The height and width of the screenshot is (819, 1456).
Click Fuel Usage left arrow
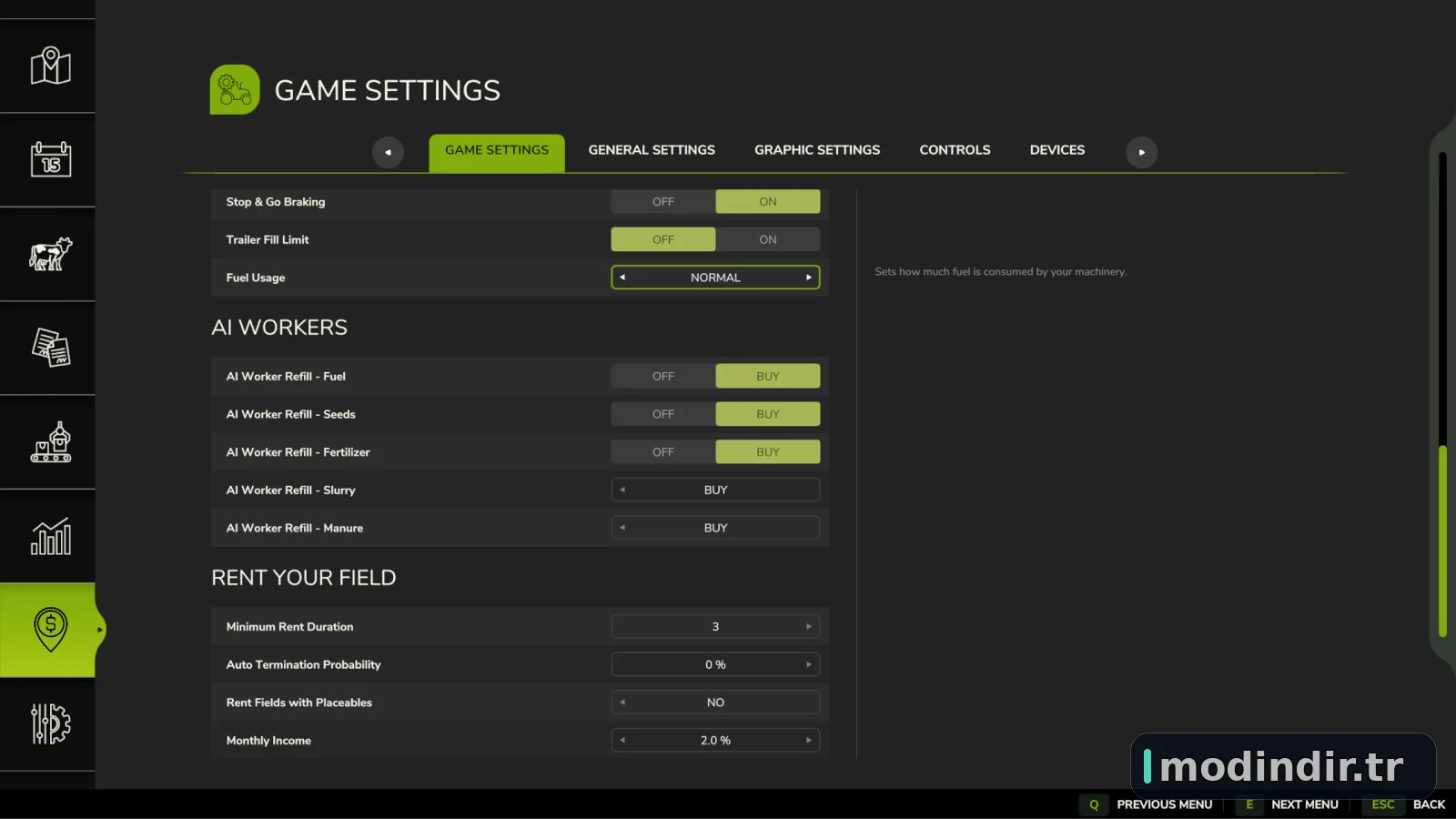[x=622, y=278]
